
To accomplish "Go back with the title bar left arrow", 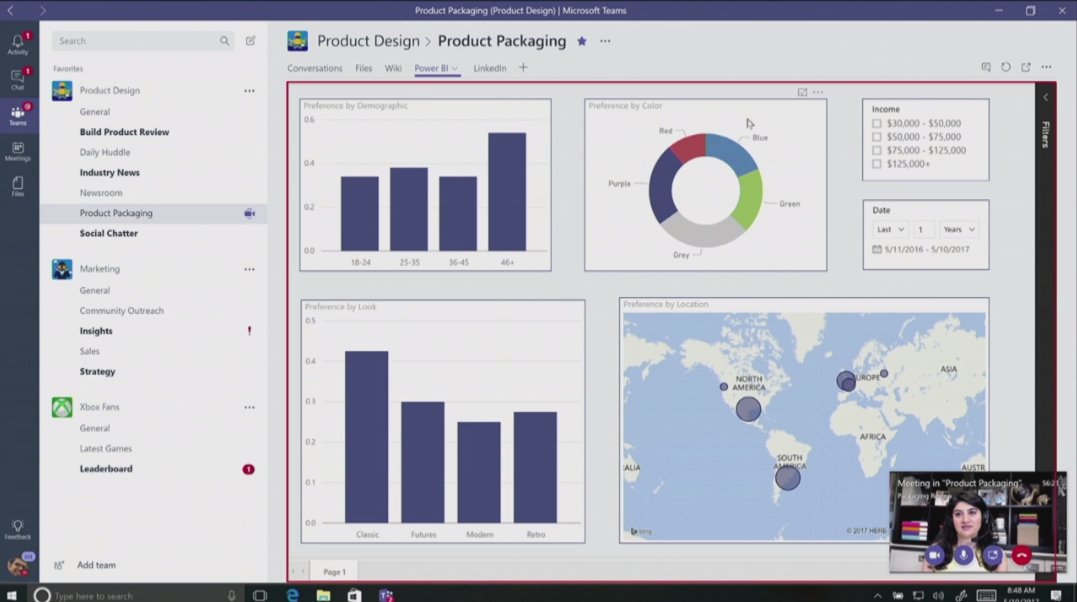I will pos(10,10).
